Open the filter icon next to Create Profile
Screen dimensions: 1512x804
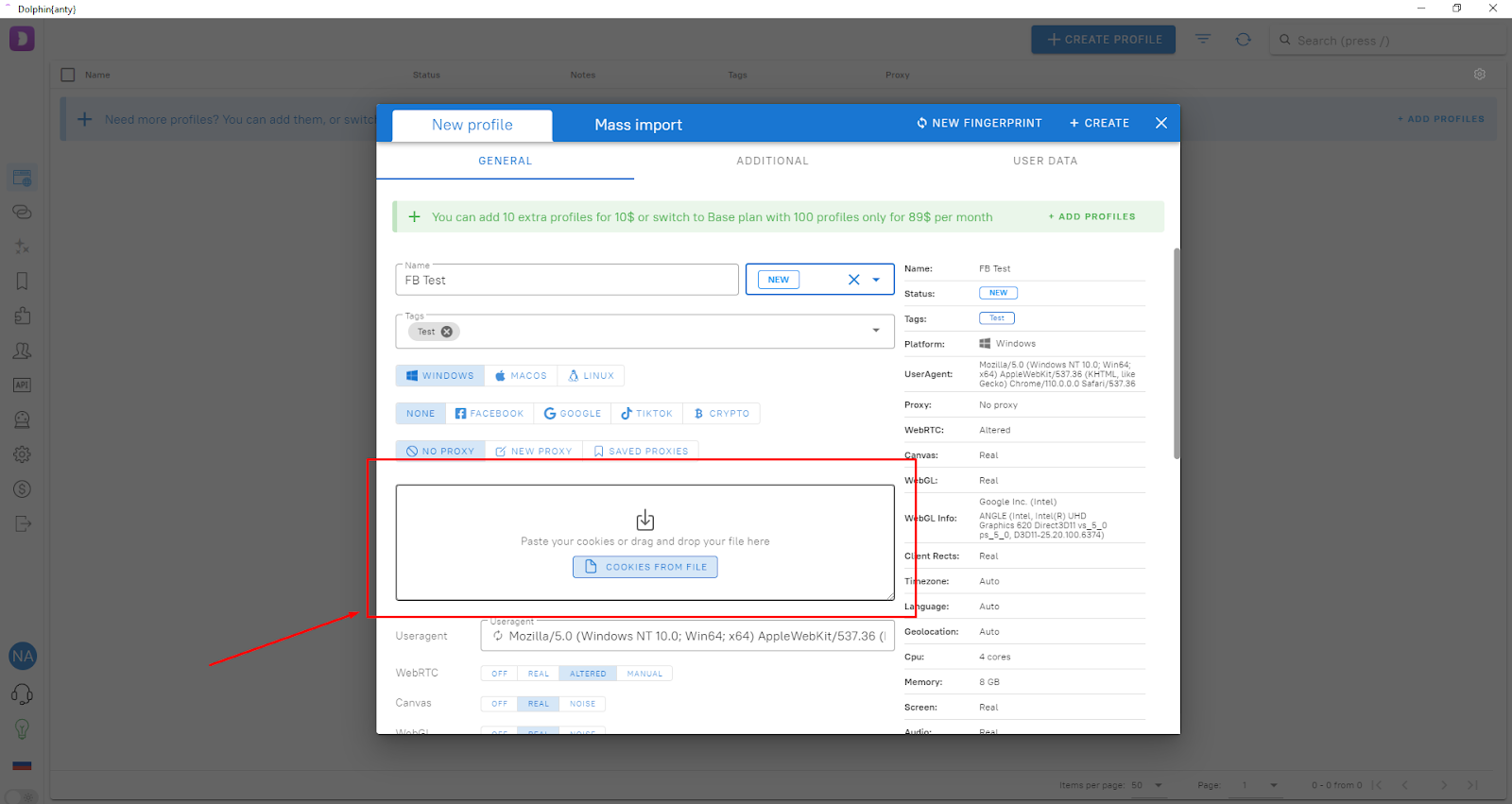(x=1203, y=39)
